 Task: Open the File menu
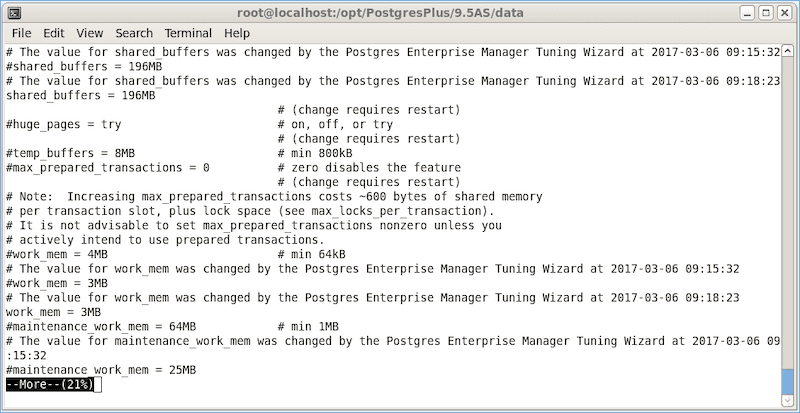click(x=22, y=33)
